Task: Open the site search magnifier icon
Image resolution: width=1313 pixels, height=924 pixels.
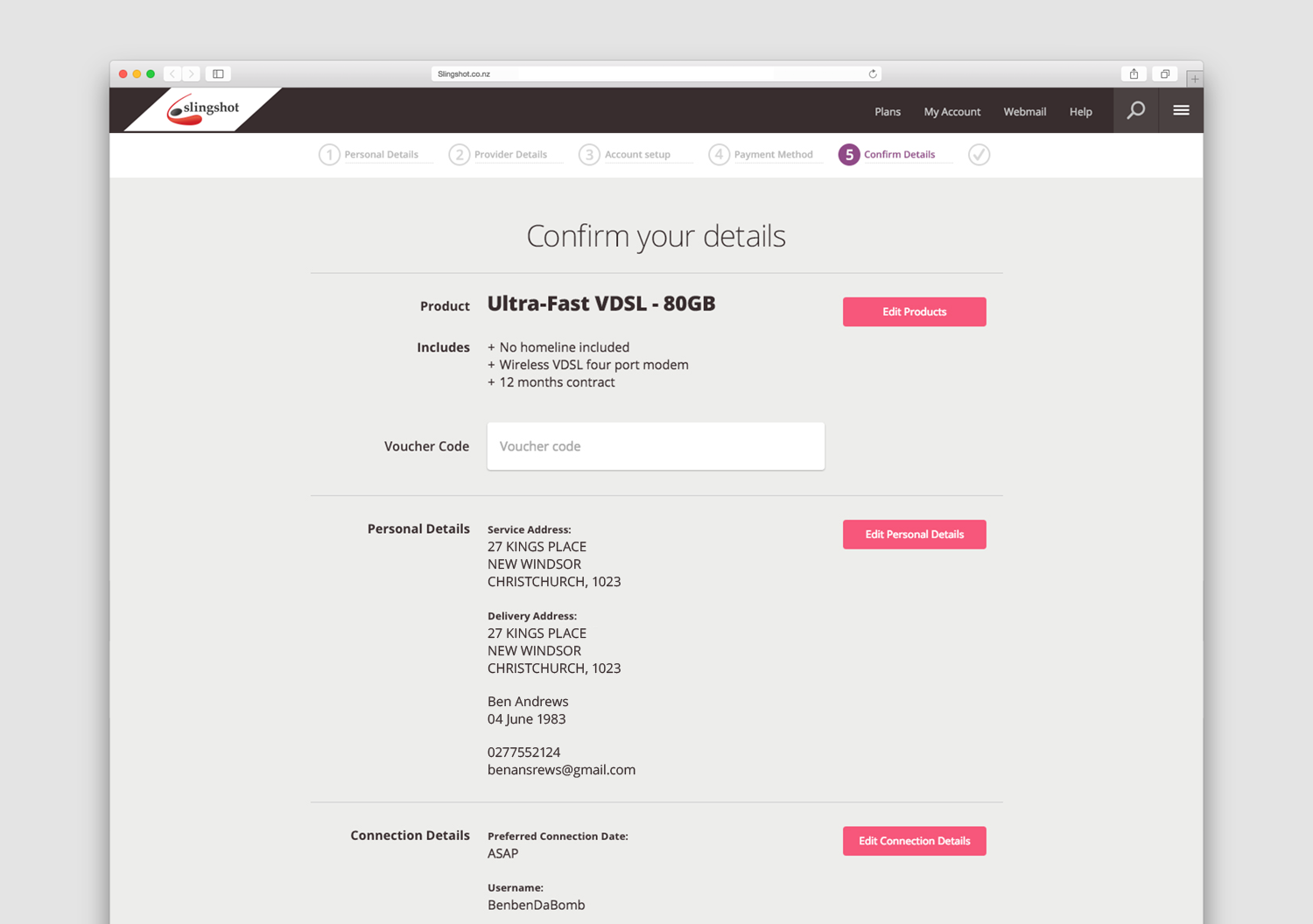Action: coord(1136,110)
